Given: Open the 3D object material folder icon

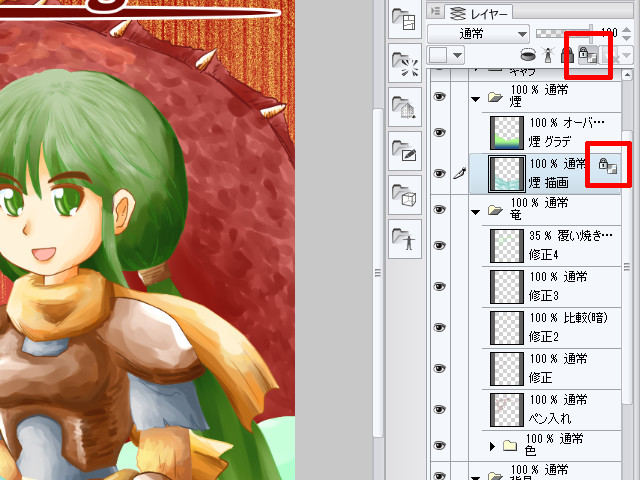Looking at the screenshot, I should [x=404, y=195].
